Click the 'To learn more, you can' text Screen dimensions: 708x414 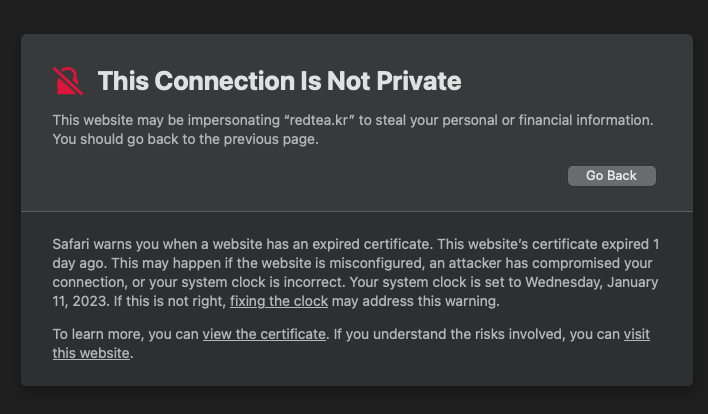[126, 334]
